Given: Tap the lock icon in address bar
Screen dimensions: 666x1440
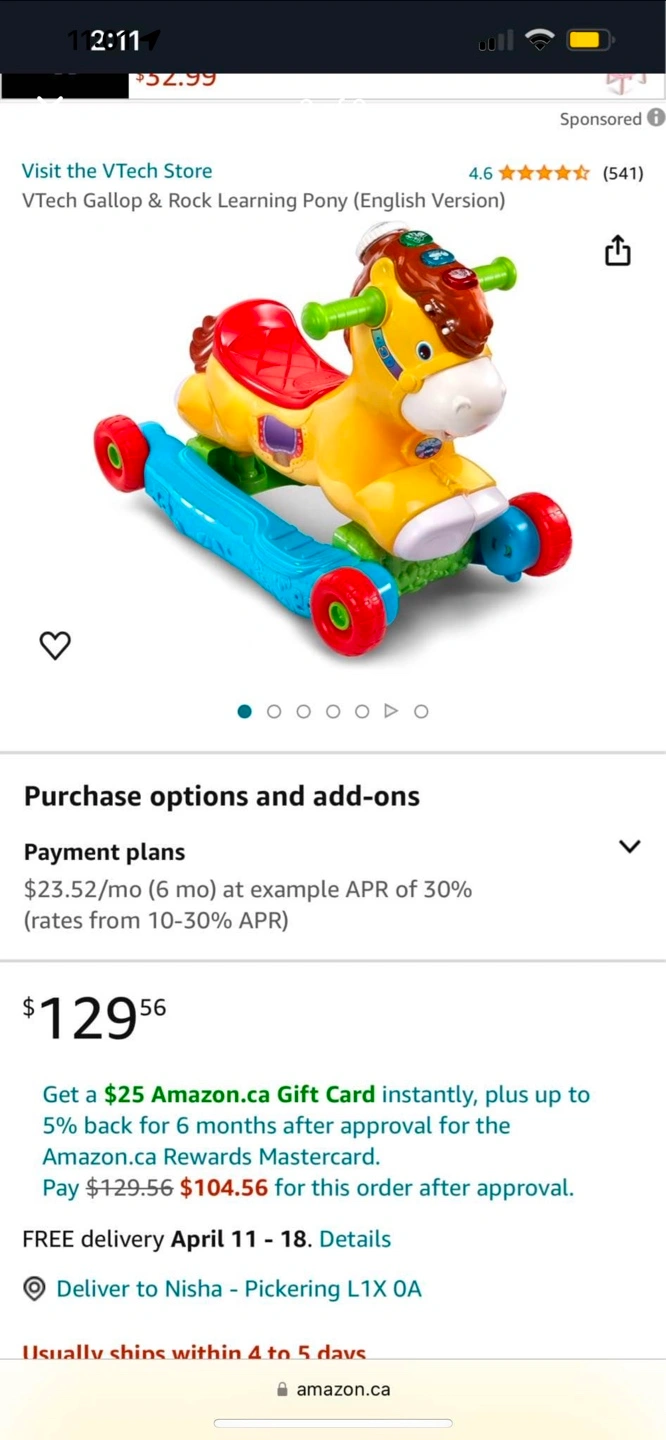Looking at the screenshot, I should click(282, 1389).
